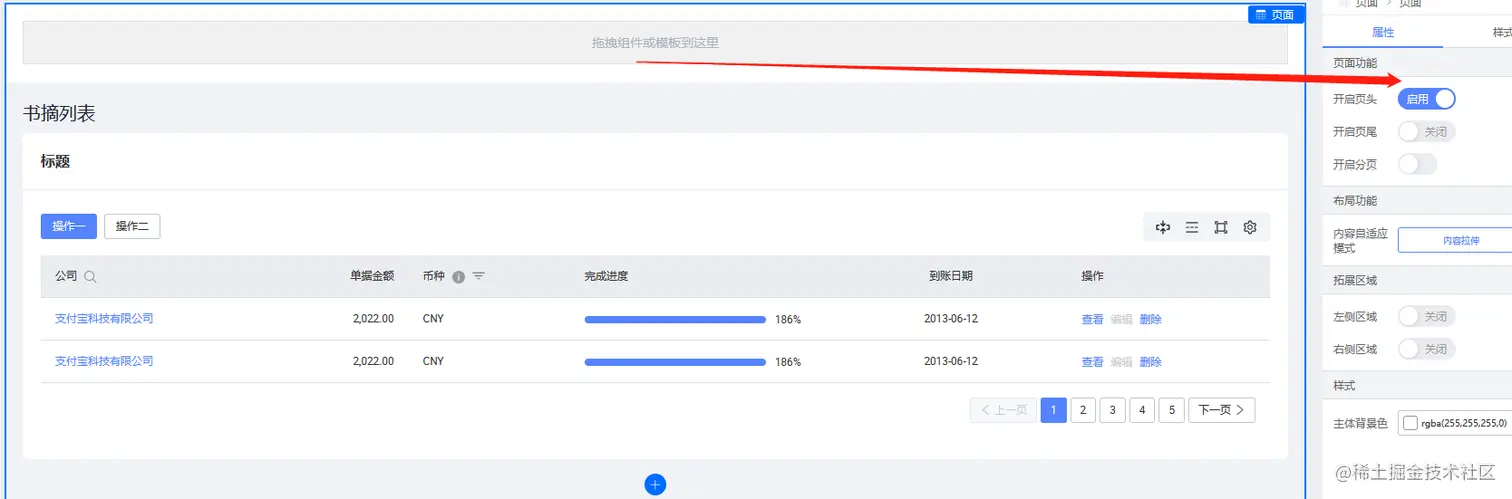Click the row density icon in table toolbar

pos(1192,227)
